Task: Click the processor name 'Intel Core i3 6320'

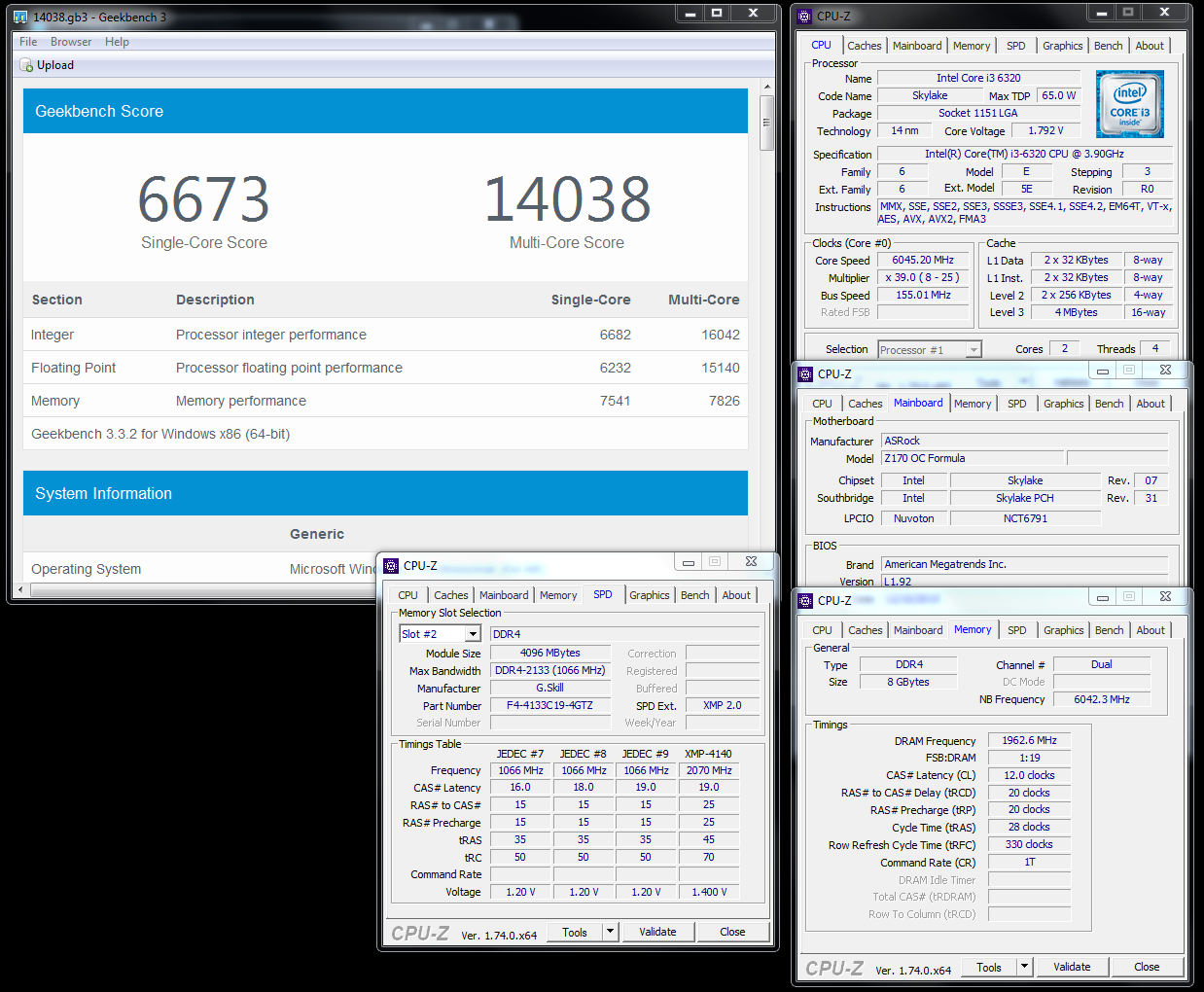Action: pos(978,78)
